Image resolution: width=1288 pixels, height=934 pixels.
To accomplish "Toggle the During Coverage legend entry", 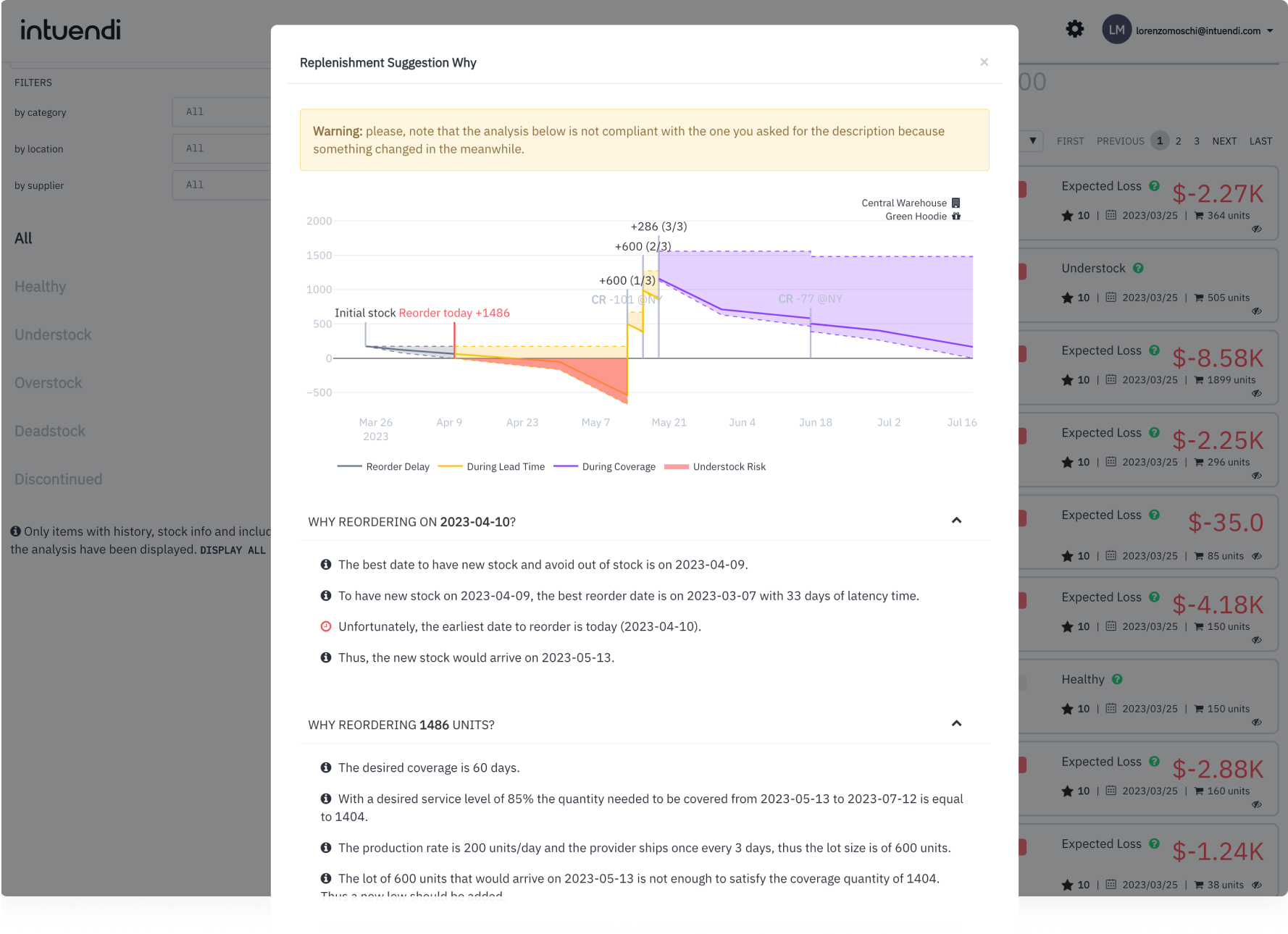I will click(x=604, y=467).
